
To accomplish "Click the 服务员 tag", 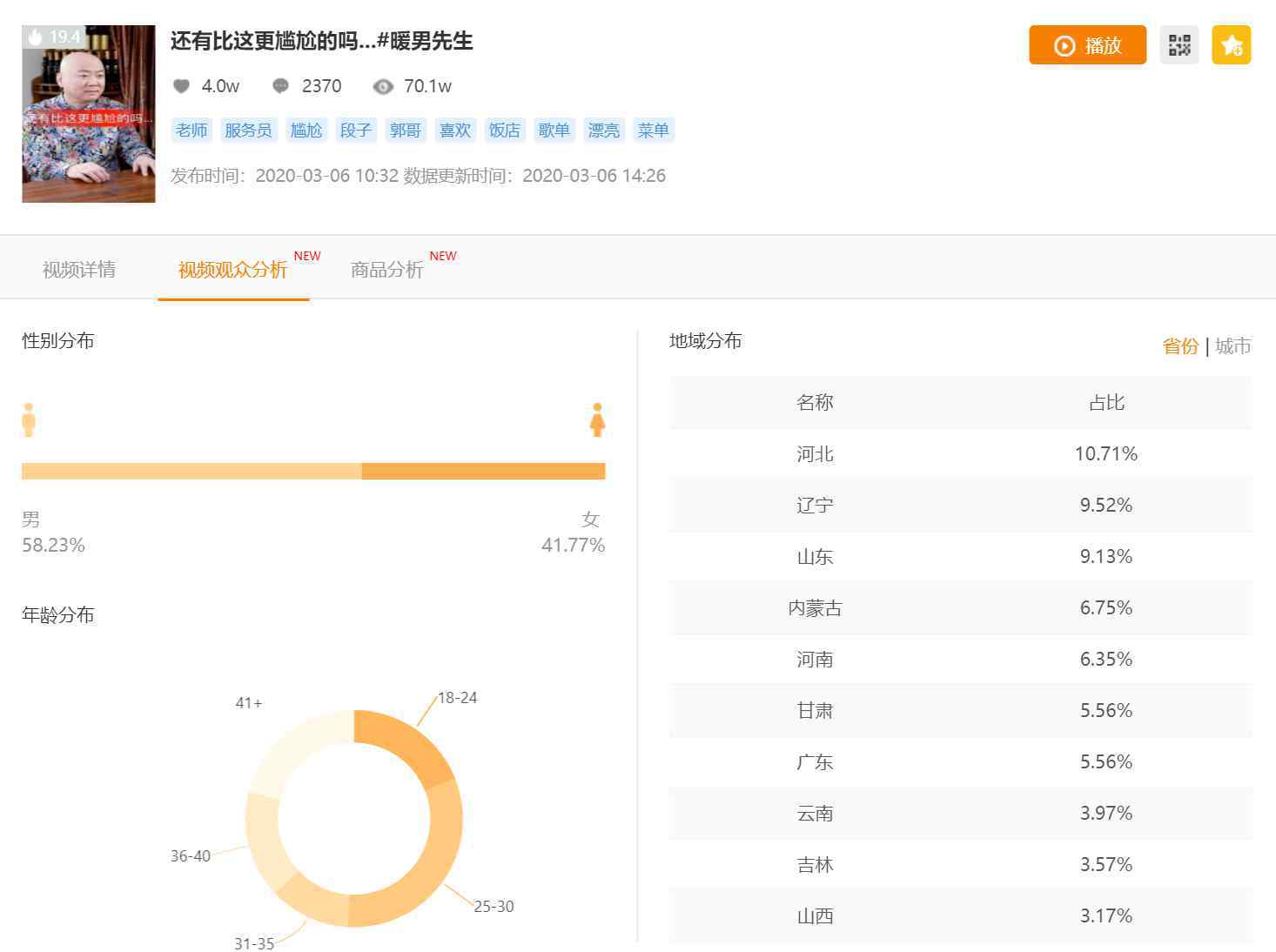I will pos(248,131).
